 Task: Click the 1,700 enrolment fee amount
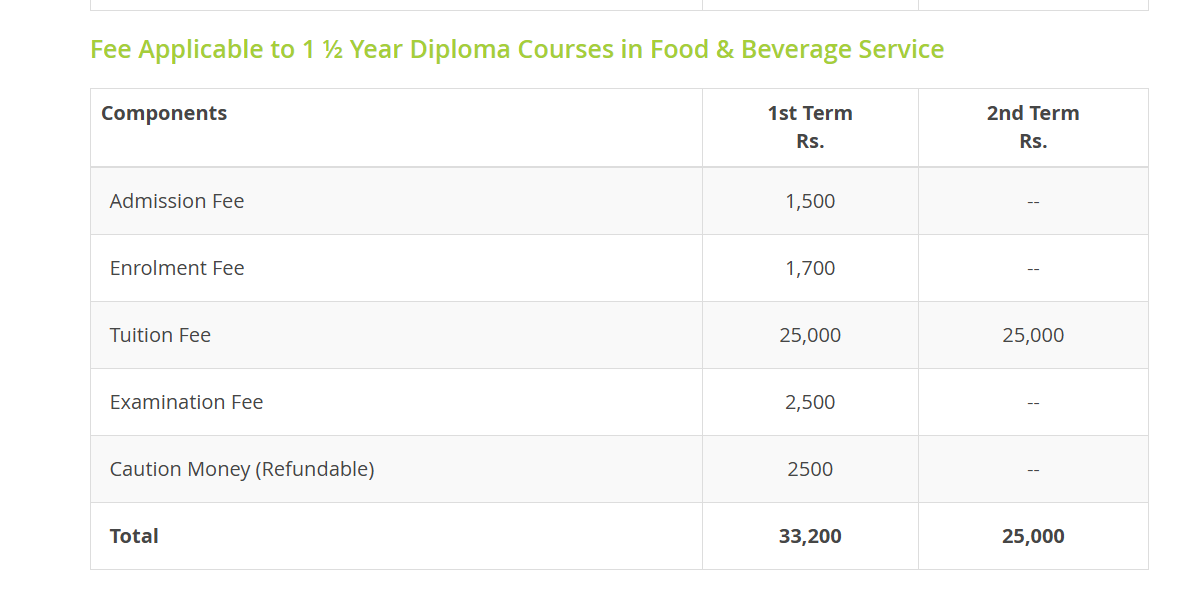point(810,269)
